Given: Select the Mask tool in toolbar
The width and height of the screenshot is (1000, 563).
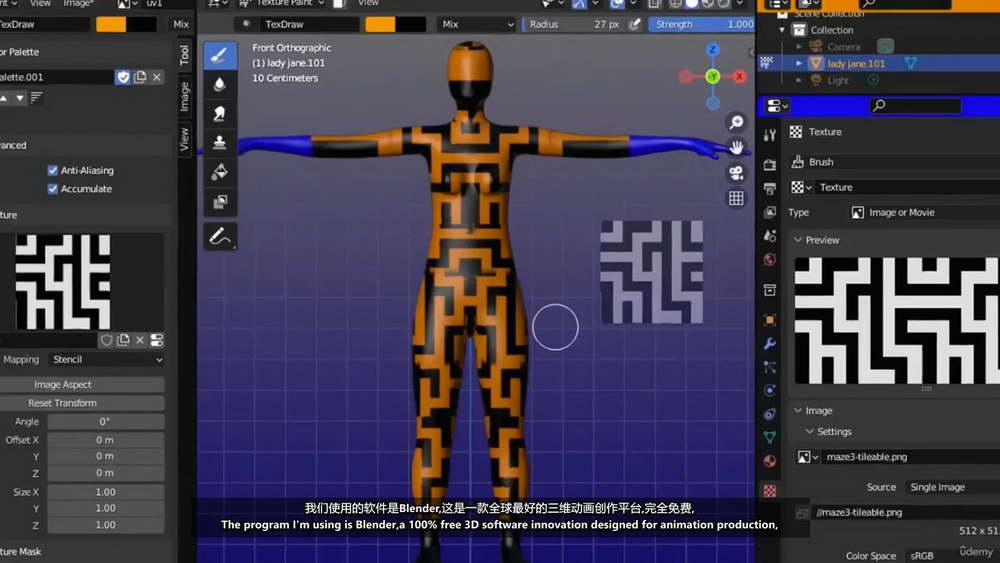Looking at the screenshot, I should point(220,201).
